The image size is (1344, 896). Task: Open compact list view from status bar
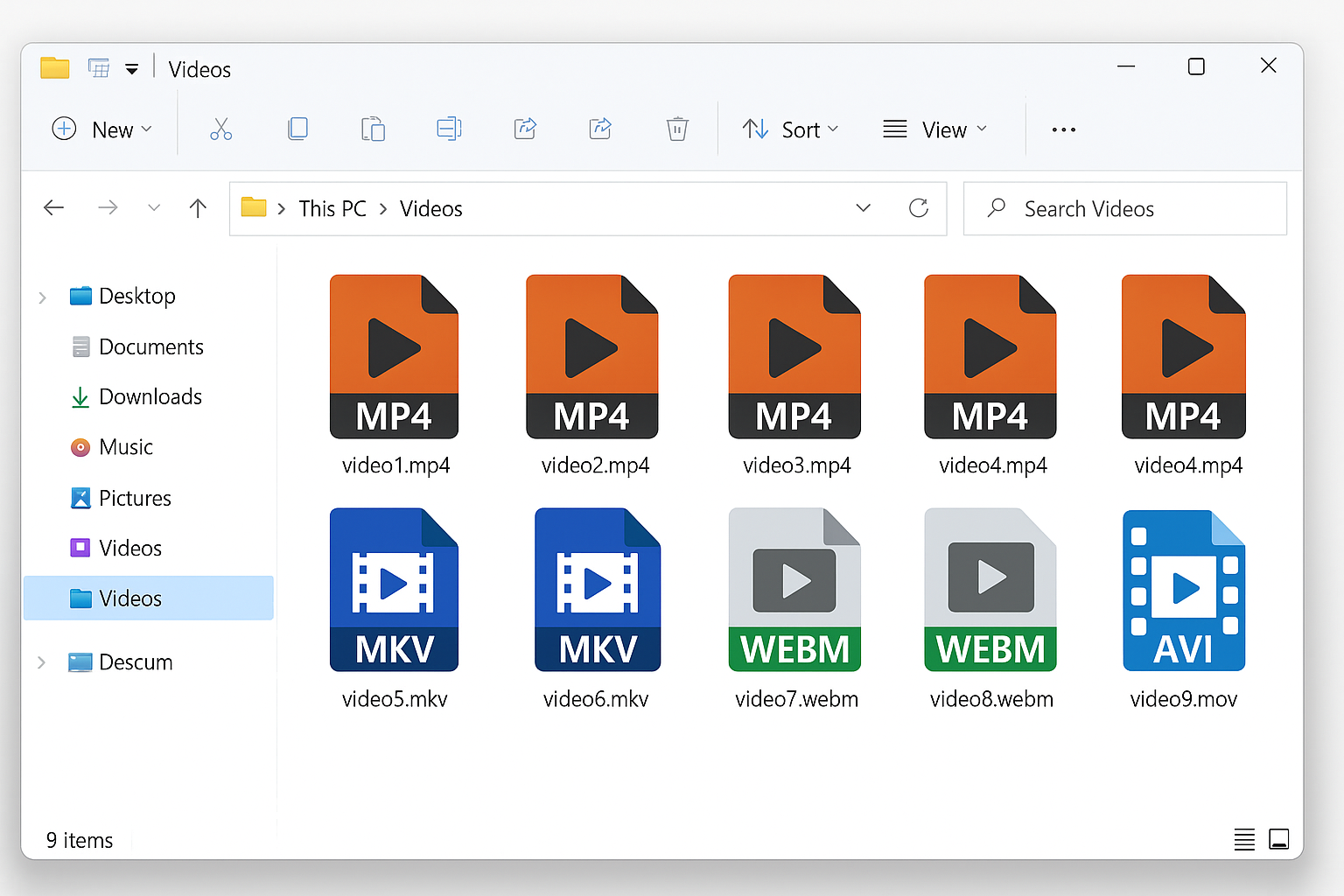click(x=1243, y=839)
